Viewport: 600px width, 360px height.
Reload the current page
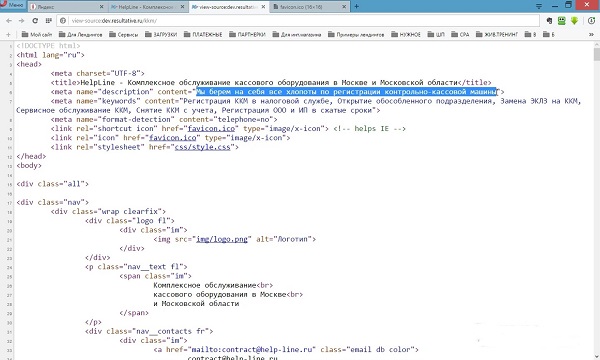click(35, 21)
